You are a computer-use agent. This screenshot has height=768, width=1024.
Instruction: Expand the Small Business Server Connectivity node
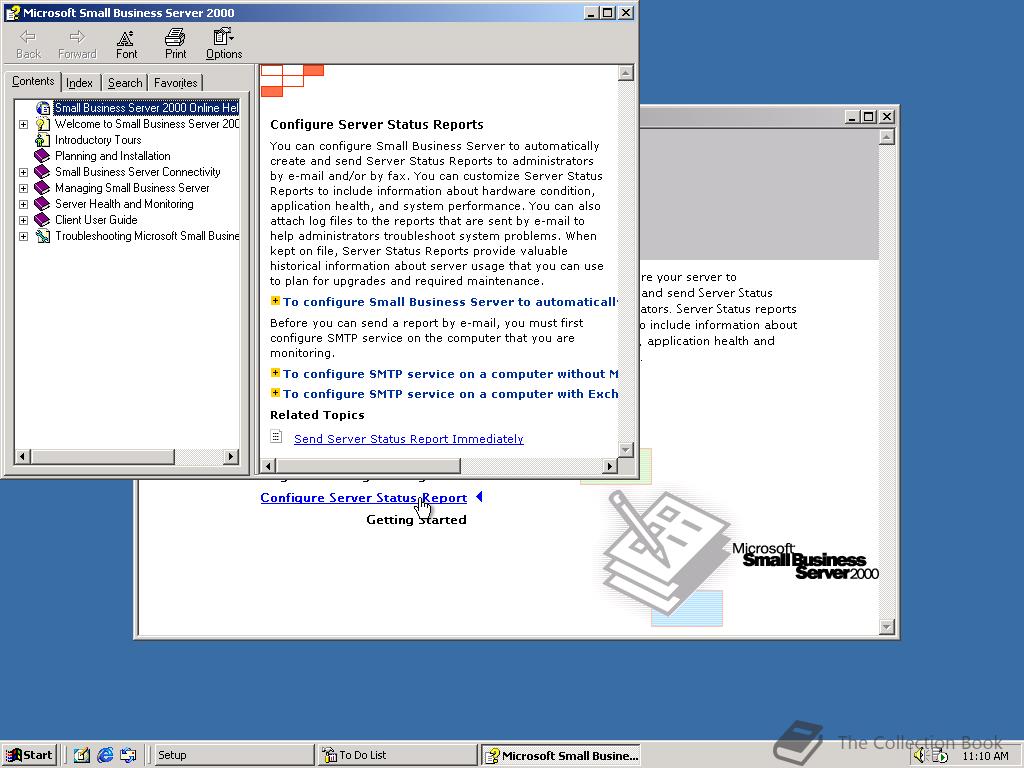tap(24, 172)
